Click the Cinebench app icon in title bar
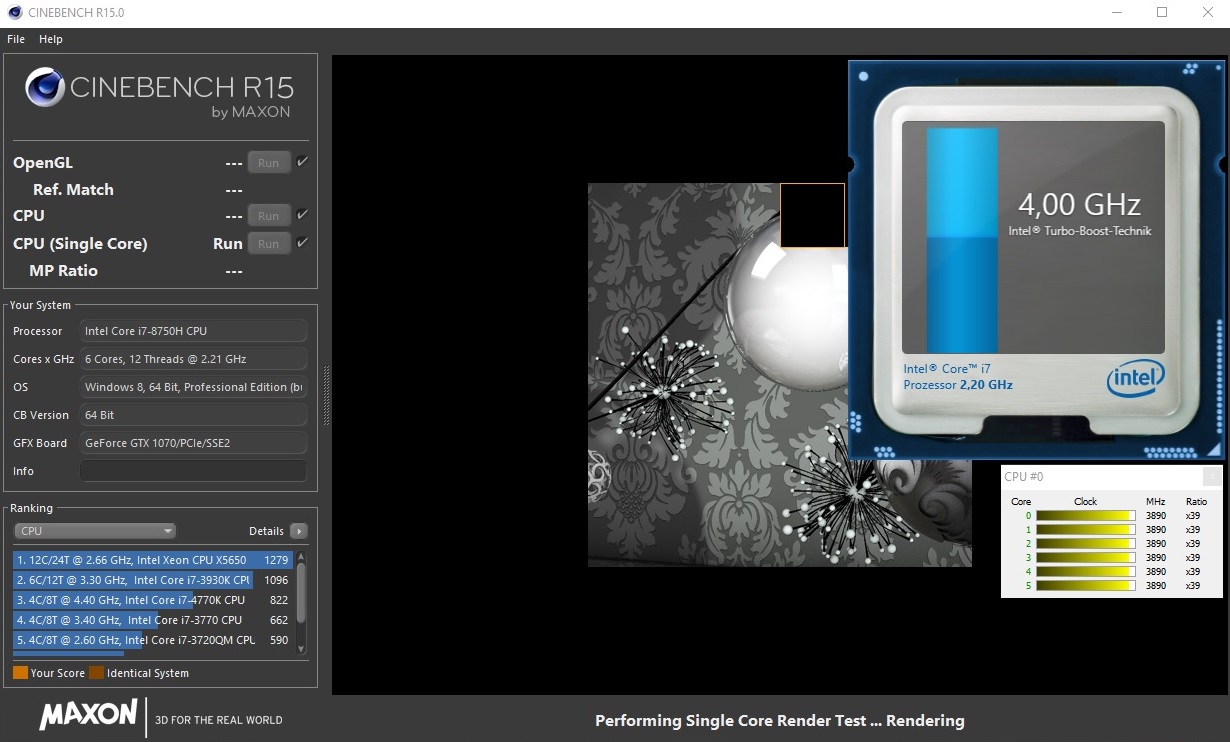Viewport: 1230px width, 742px height. [15, 13]
